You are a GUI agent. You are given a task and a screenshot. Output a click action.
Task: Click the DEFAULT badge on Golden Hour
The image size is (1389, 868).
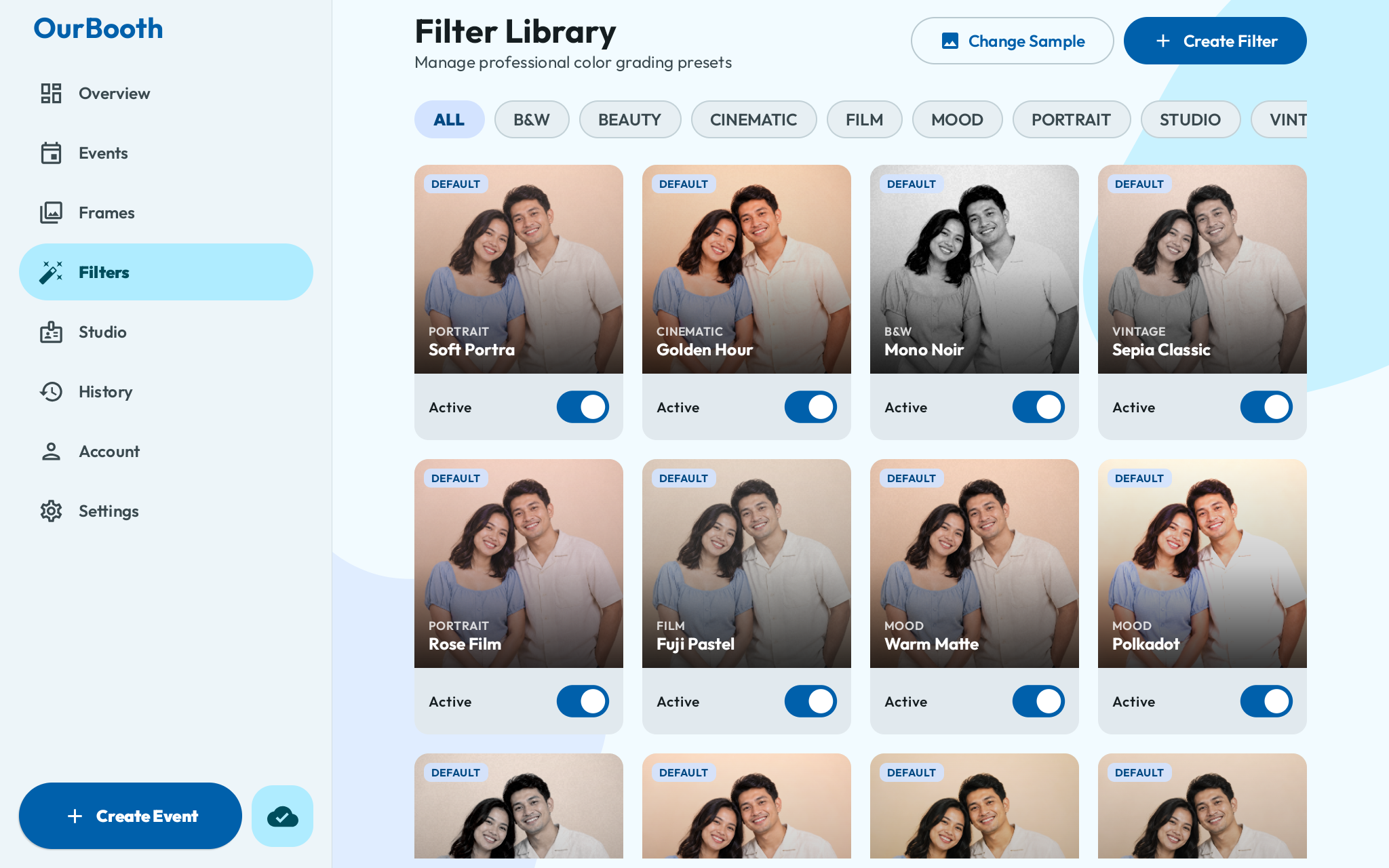[684, 184]
